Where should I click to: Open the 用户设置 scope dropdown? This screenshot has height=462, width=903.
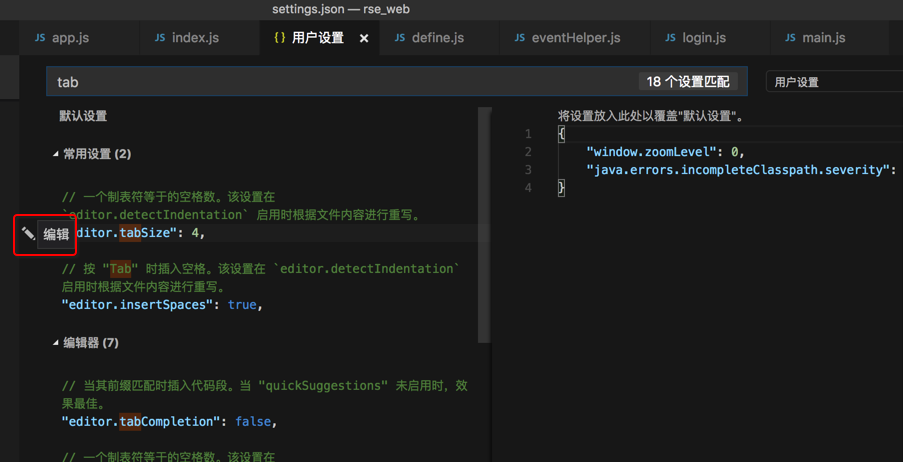coord(833,82)
